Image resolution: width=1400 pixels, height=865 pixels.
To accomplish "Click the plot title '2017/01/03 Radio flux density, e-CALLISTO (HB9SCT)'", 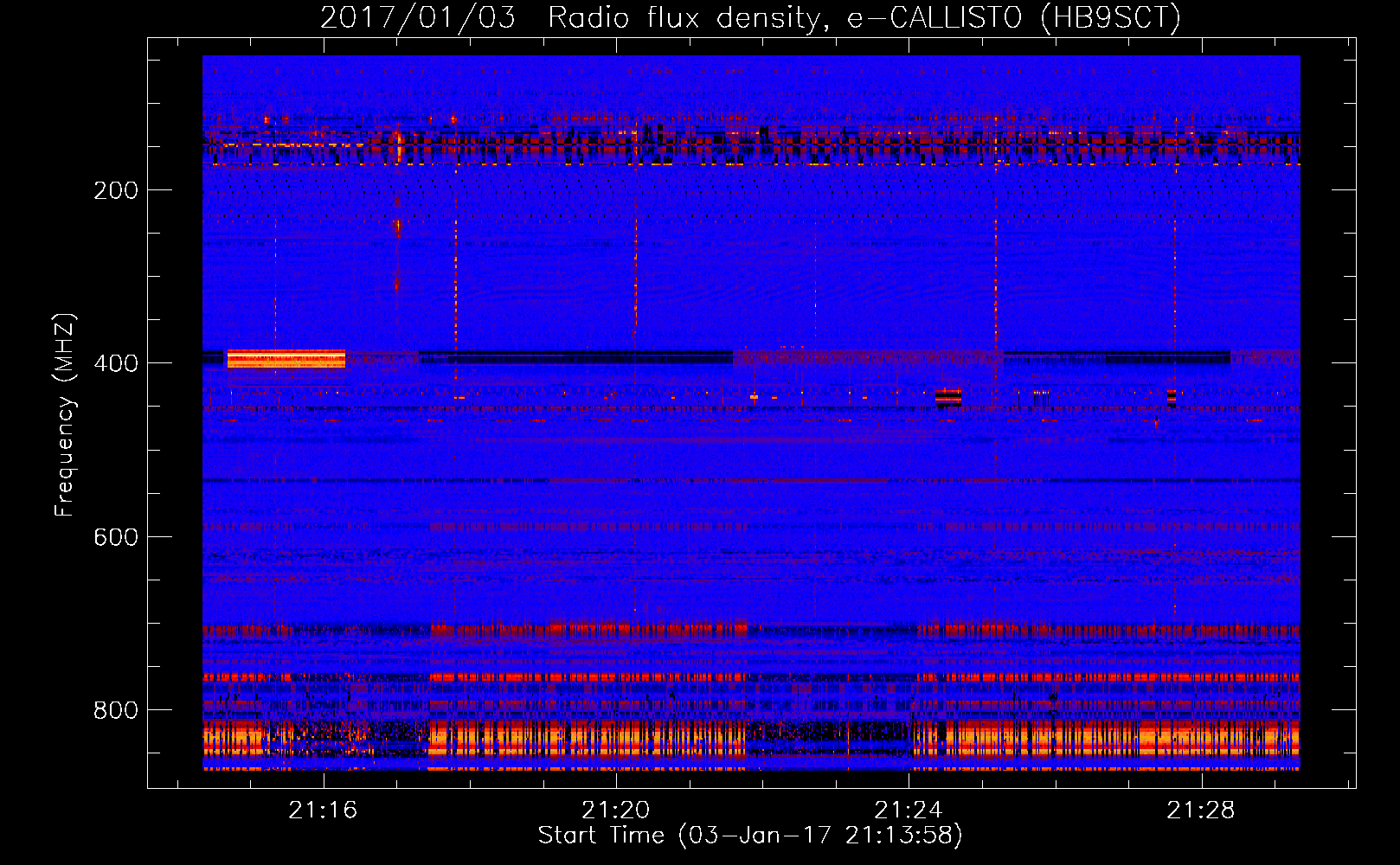I will coord(750,17).
